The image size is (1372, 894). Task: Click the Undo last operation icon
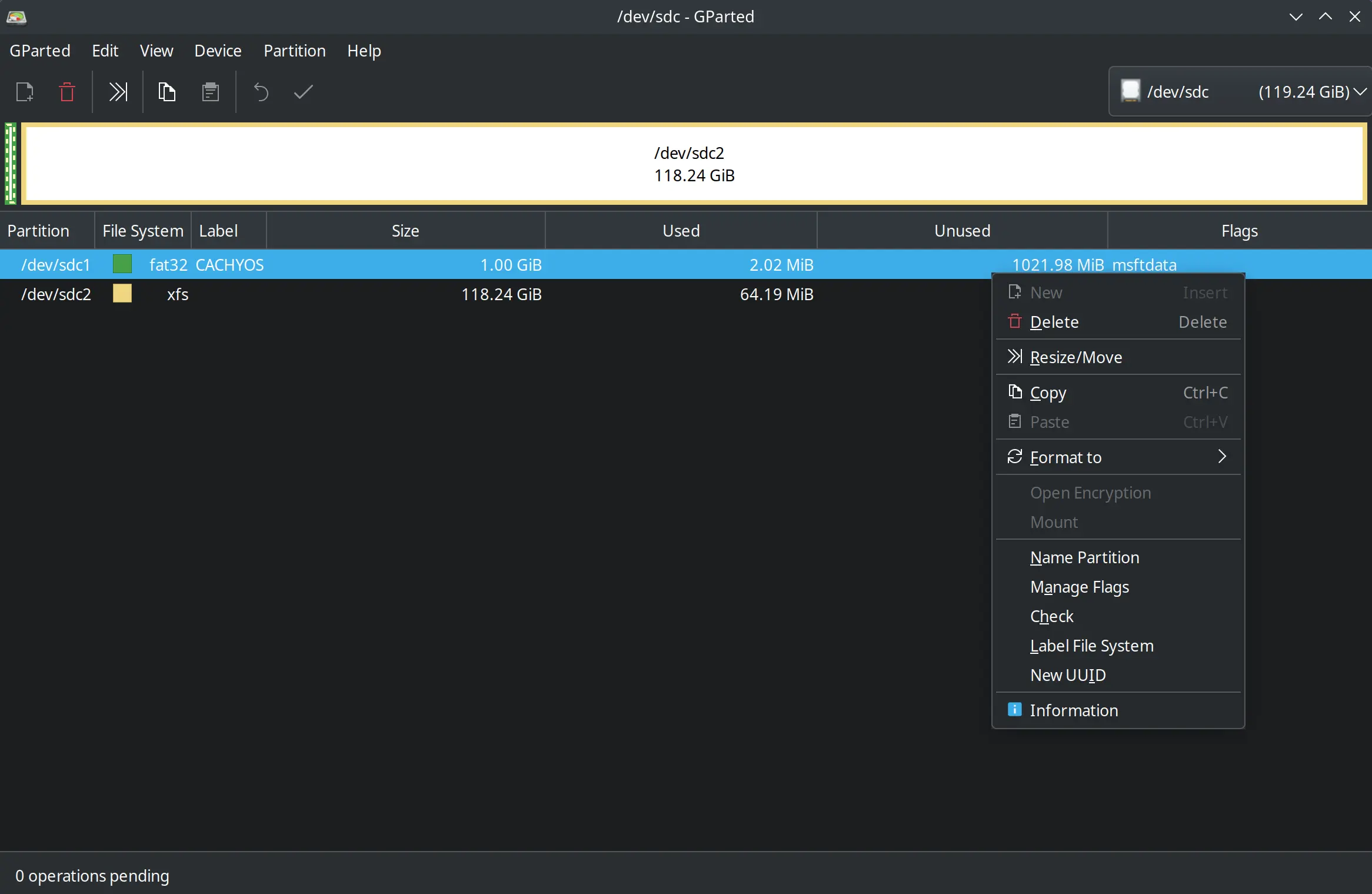[261, 92]
